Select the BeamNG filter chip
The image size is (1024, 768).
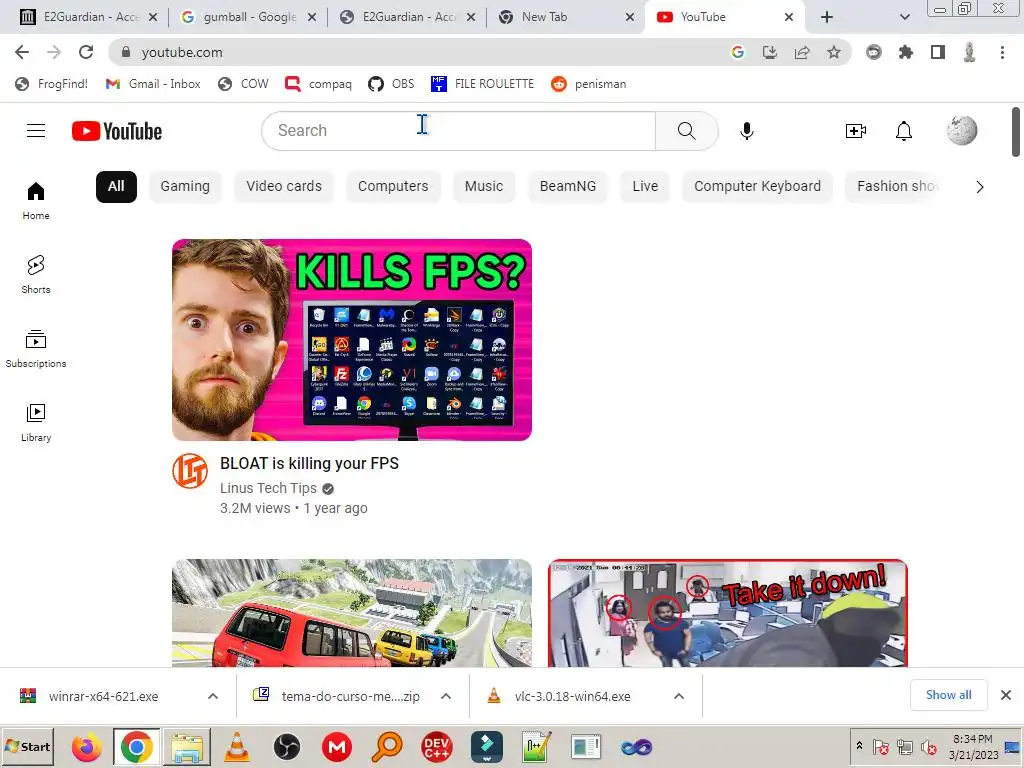[x=568, y=187]
